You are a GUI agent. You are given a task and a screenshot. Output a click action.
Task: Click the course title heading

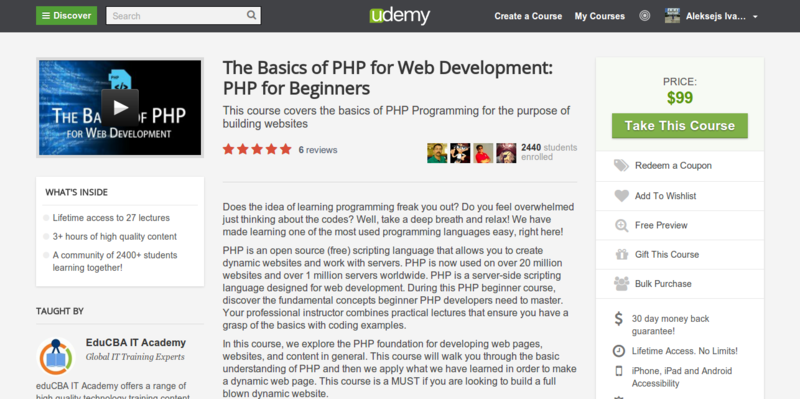click(x=388, y=78)
